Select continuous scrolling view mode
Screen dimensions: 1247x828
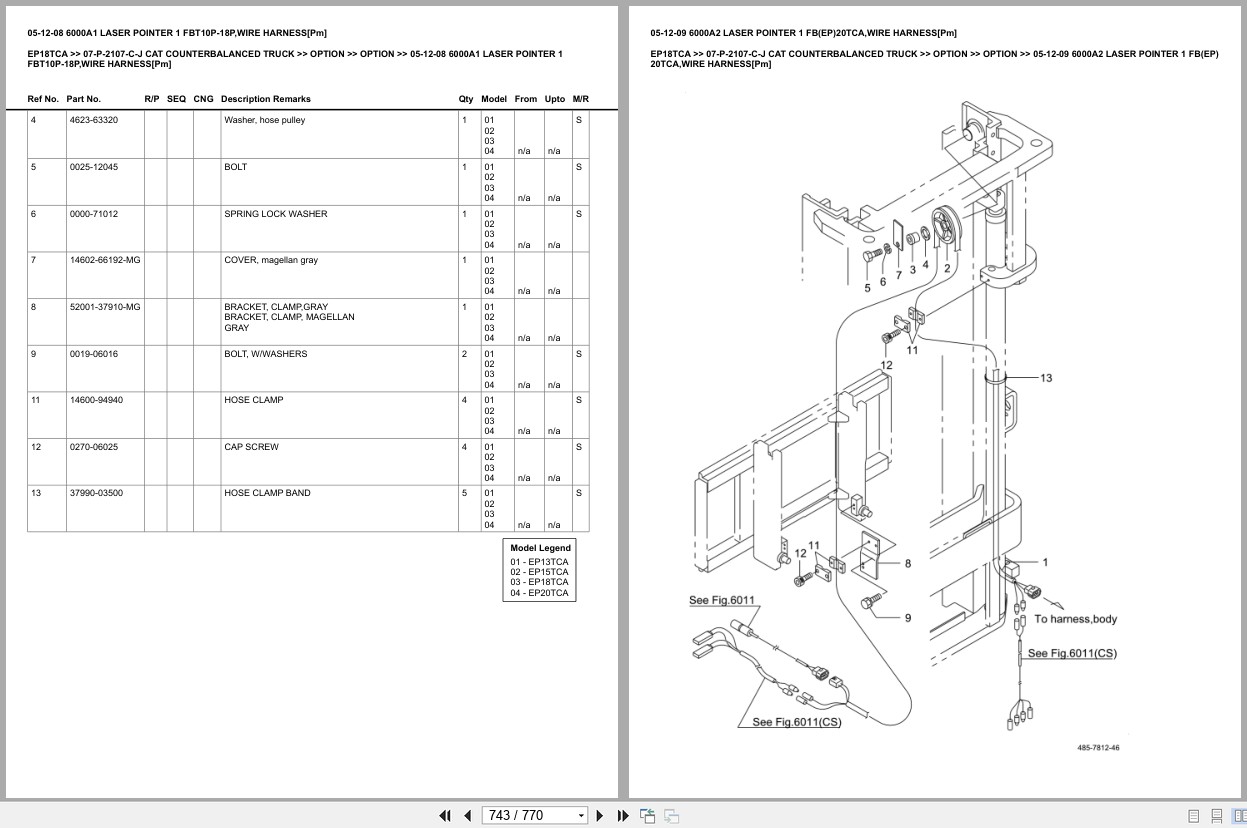(x=1216, y=815)
